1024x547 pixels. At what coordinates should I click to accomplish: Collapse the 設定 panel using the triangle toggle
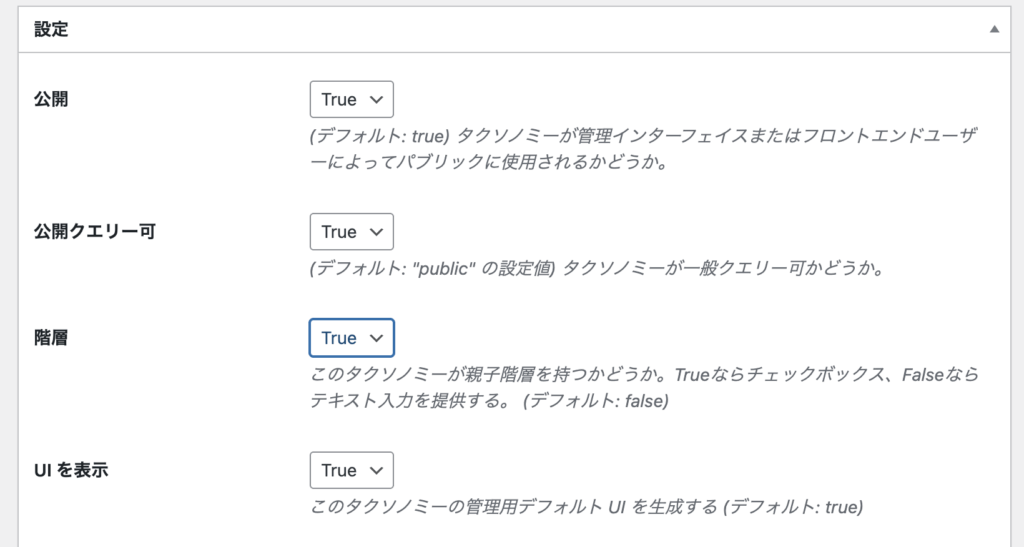click(x=994, y=30)
